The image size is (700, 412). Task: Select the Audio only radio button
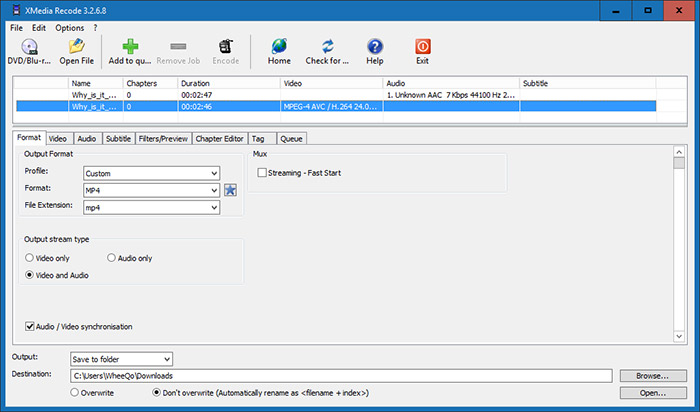click(111, 258)
